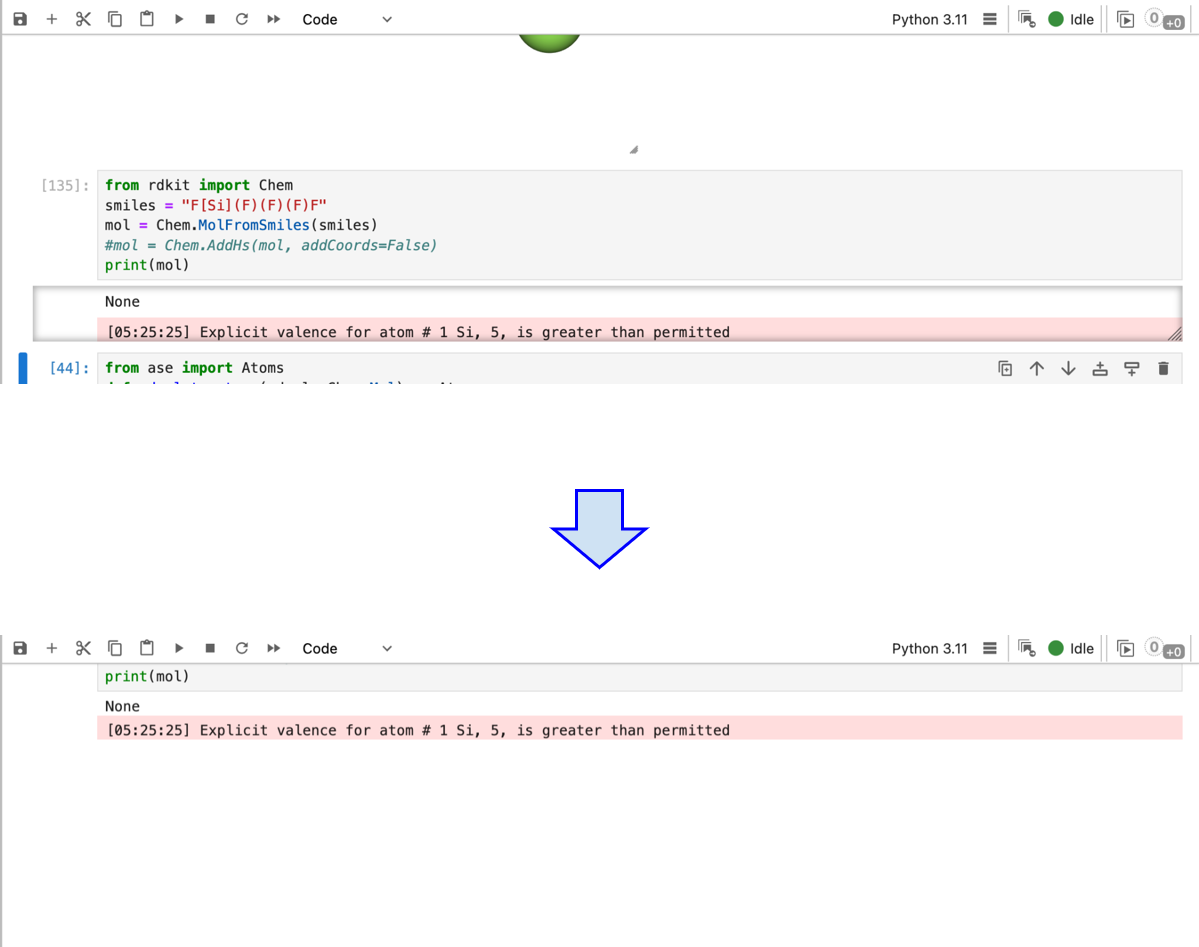The image size is (1199, 947).
Task: Move cell 44 down with the arrow icon
Action: tap(1068, 369)
